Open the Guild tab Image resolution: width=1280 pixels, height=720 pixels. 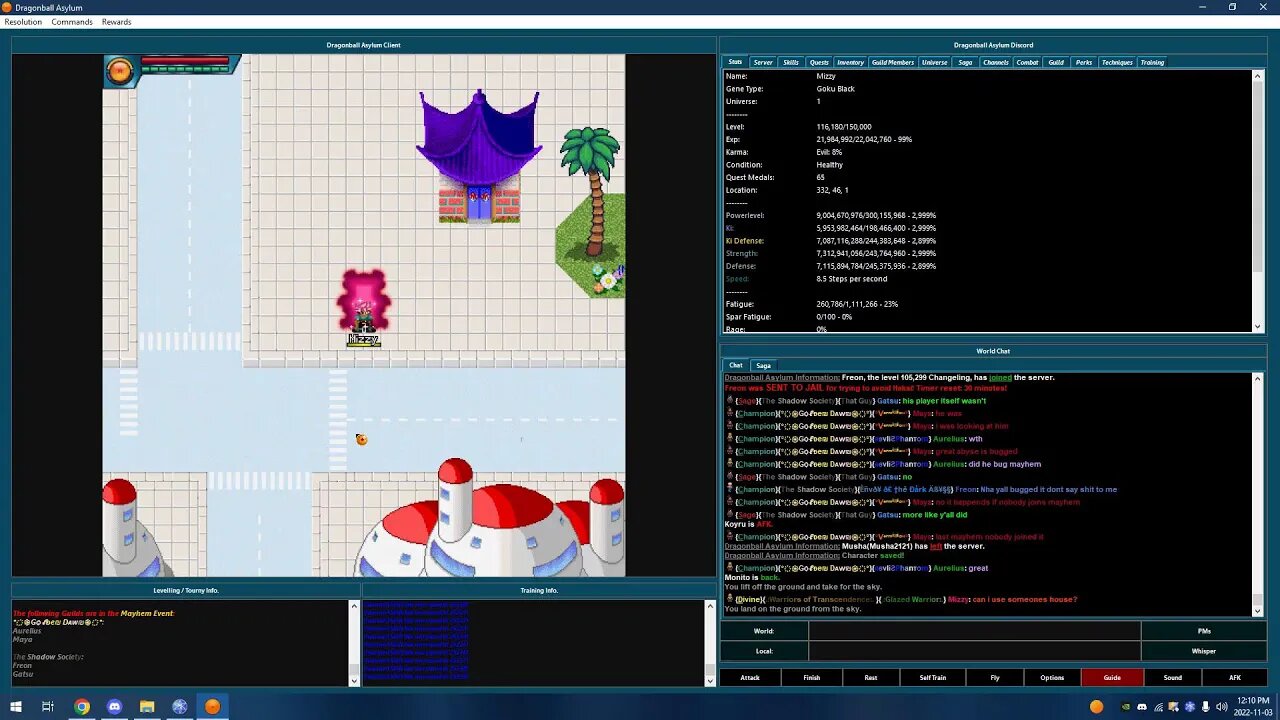click(x=1056, y=62)
